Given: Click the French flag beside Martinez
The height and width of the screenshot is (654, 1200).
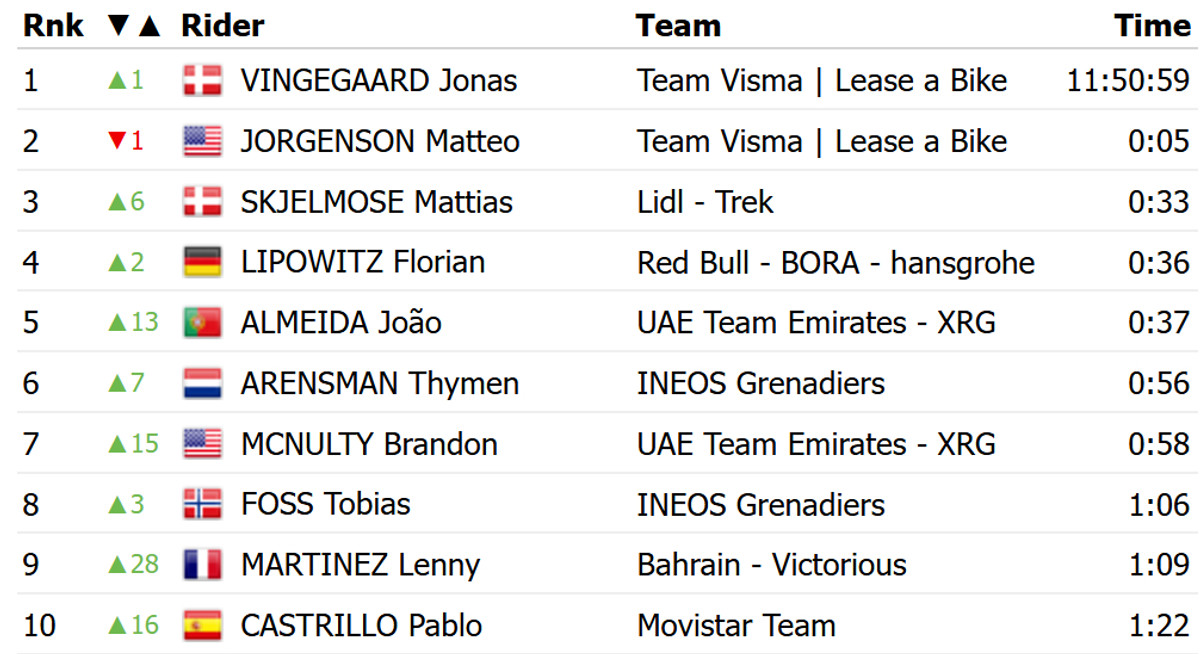Looking at the screenshot, I should point(202,565).
